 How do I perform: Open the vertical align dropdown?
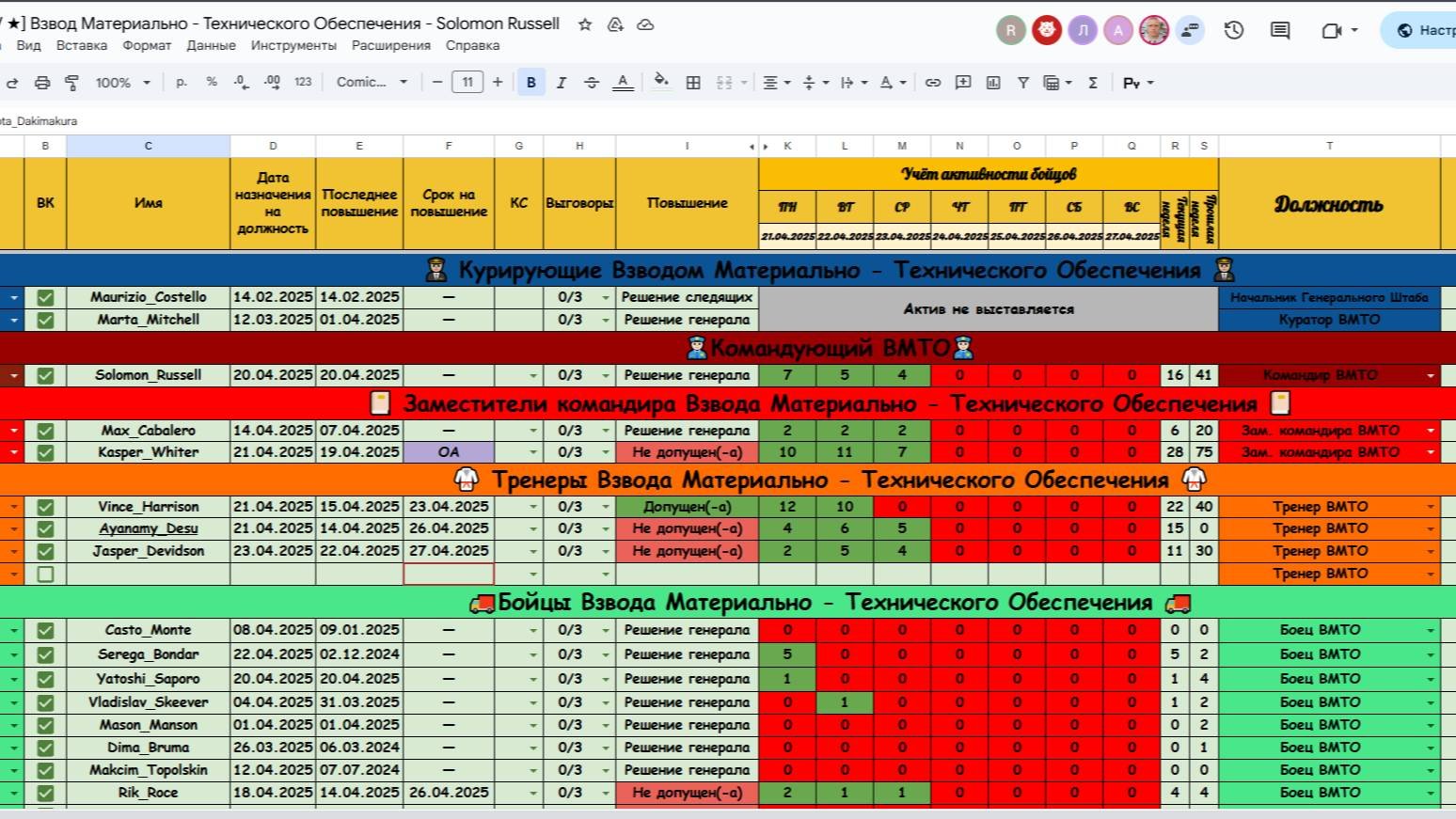(x=815, y=83)
